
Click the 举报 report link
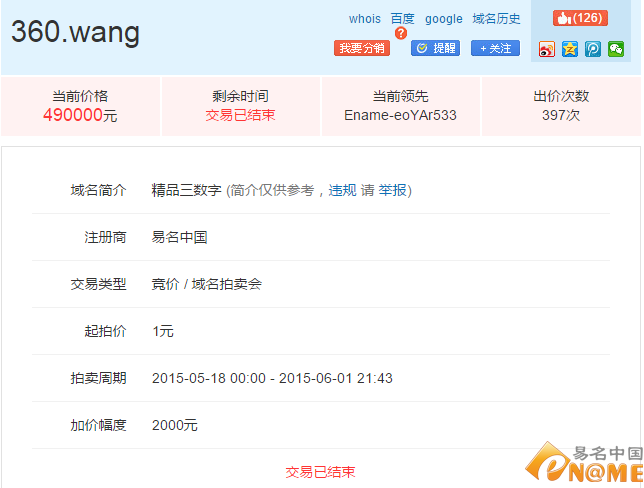[392, 190]
